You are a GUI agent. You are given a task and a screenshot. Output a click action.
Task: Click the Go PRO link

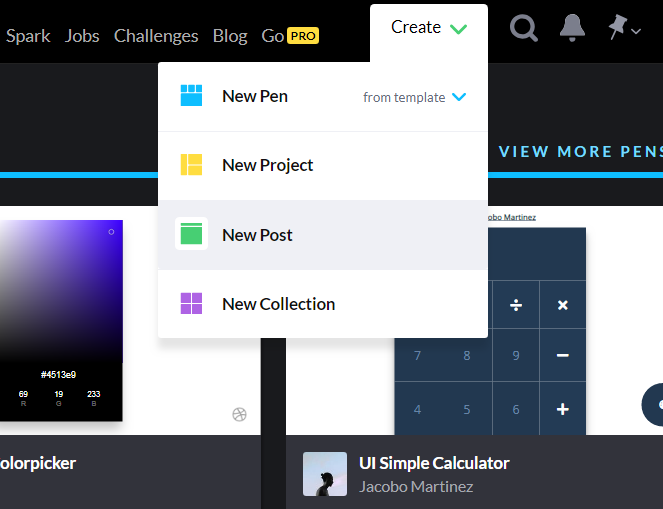tap(290, 36)
